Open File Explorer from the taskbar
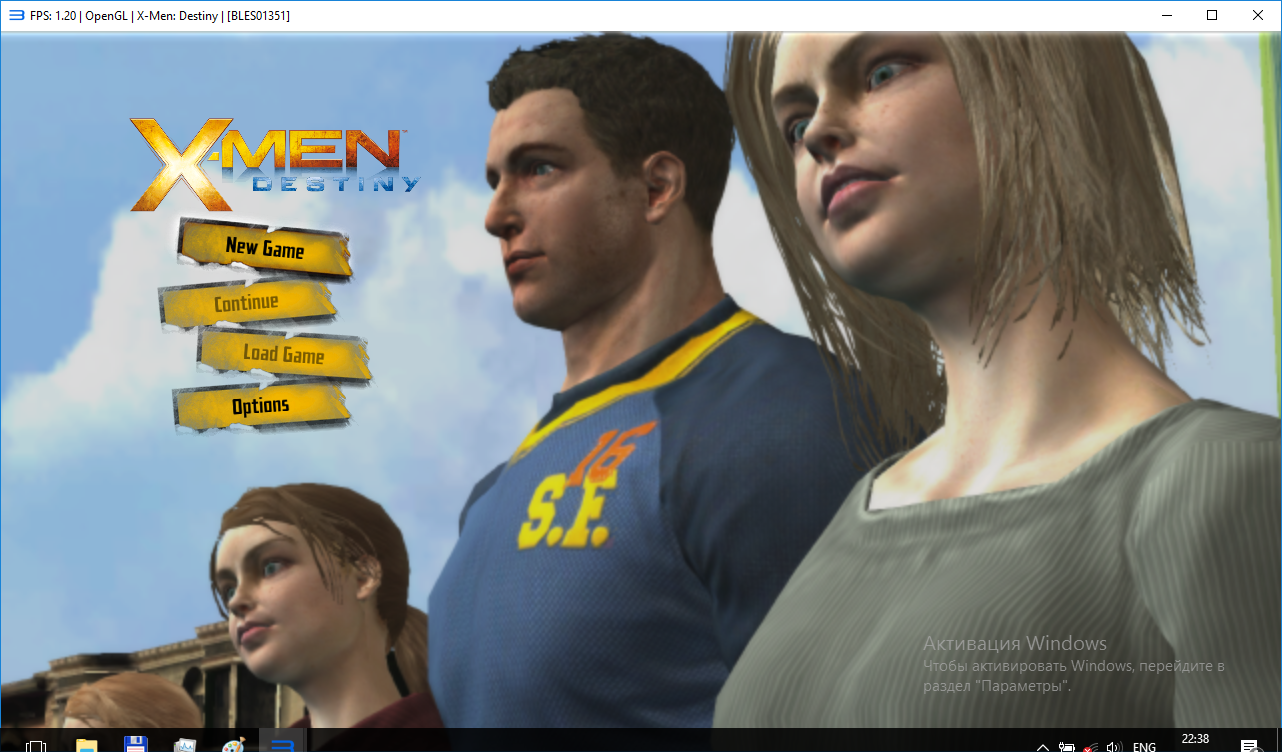 pos(87,746)
